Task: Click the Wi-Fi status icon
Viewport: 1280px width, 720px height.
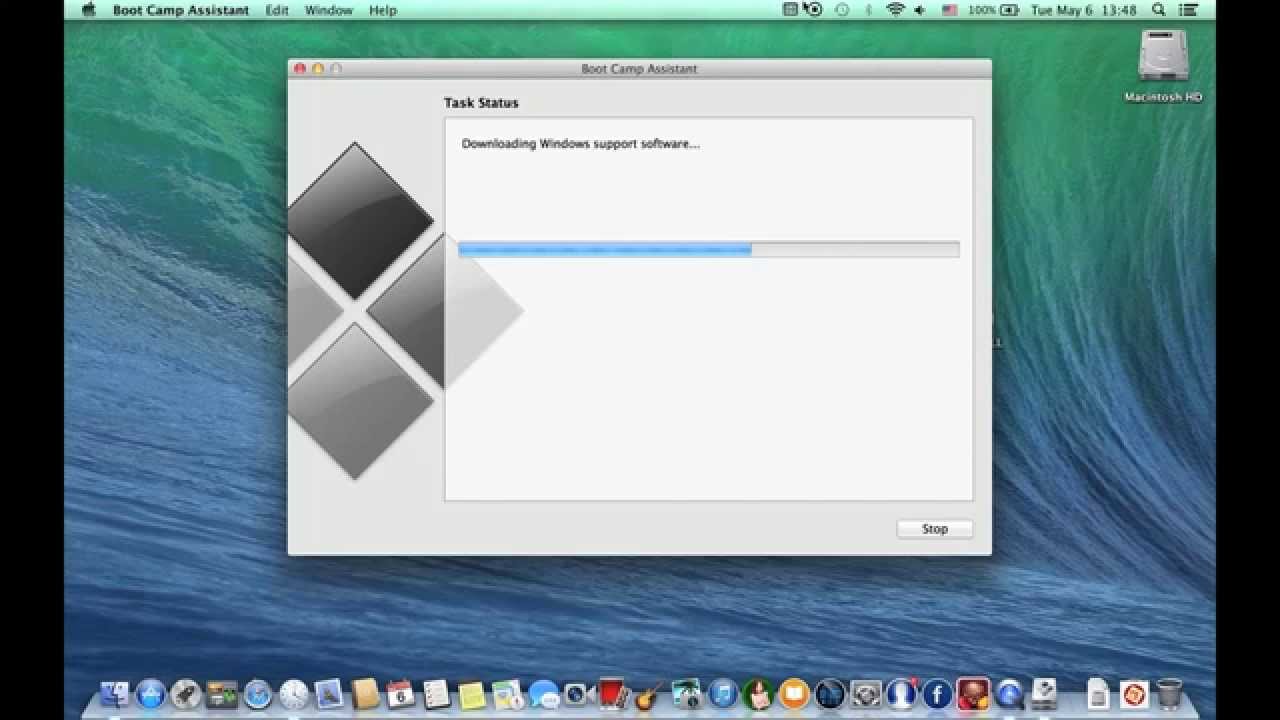Action: pyautogui.click(x=895, y=10)
